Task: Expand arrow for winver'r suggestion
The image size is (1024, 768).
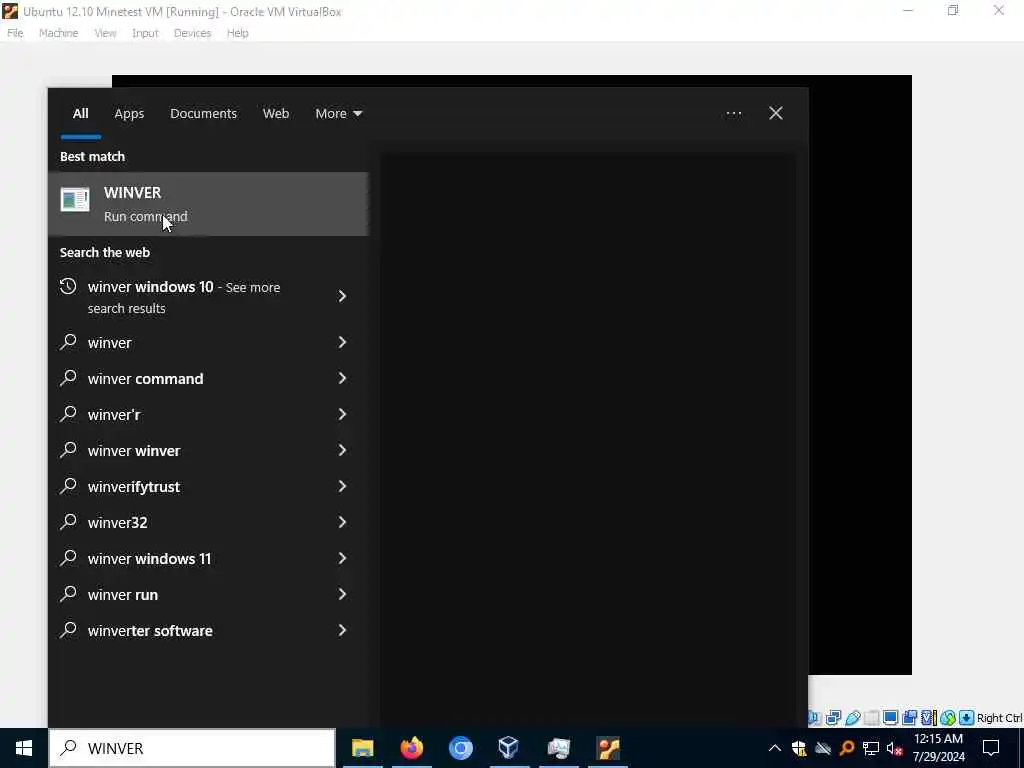Action: coord(342,414)
